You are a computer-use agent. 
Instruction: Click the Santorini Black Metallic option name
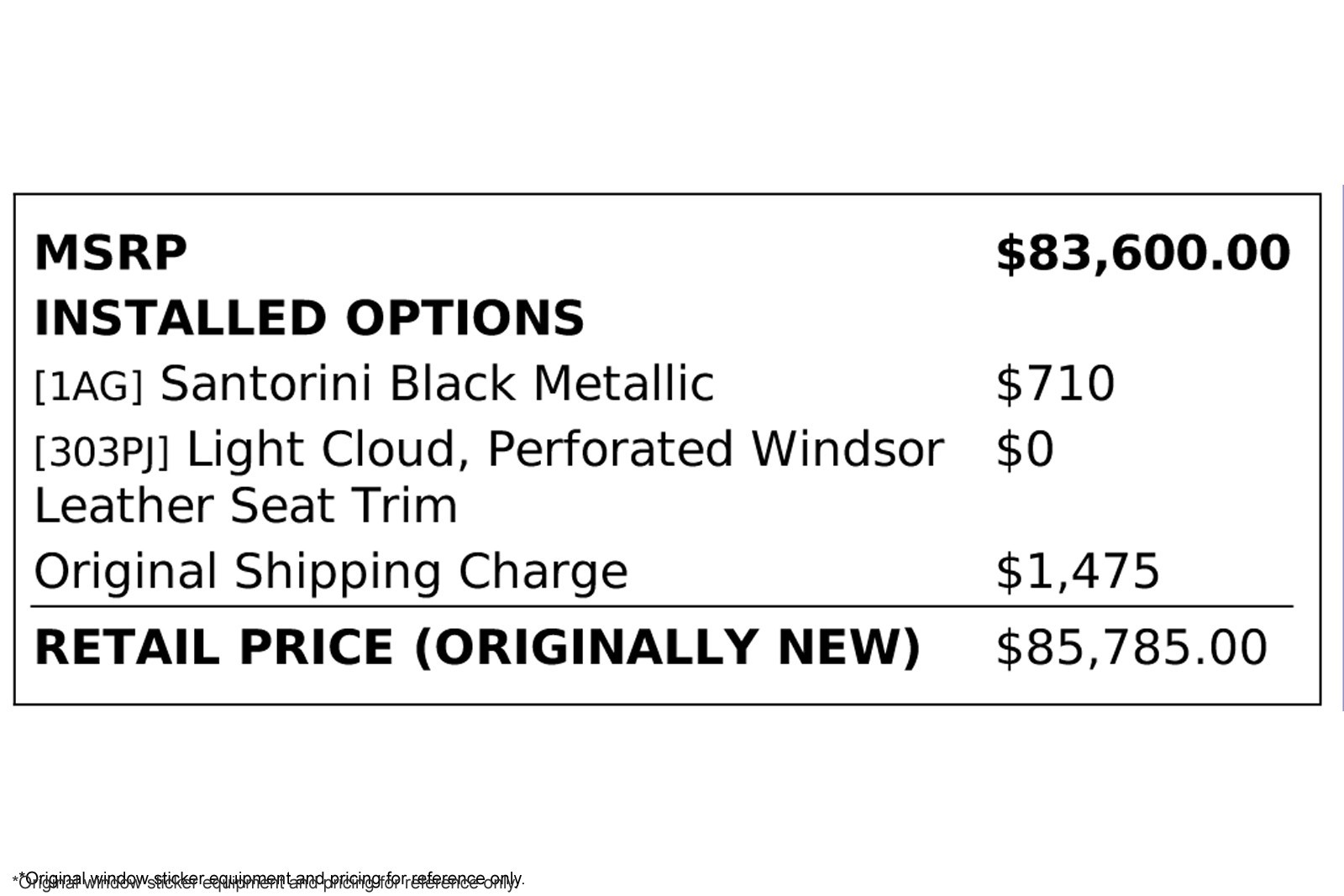pos(437,384)
